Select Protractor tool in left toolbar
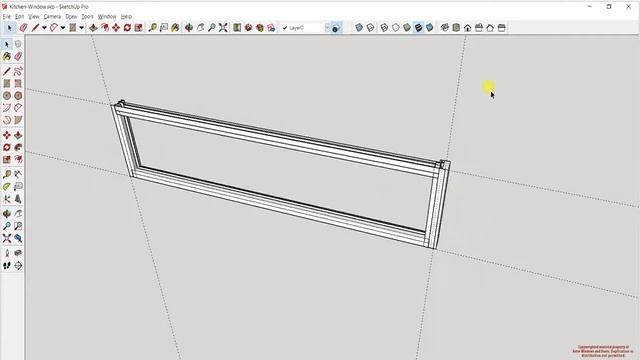 (7, 187)
